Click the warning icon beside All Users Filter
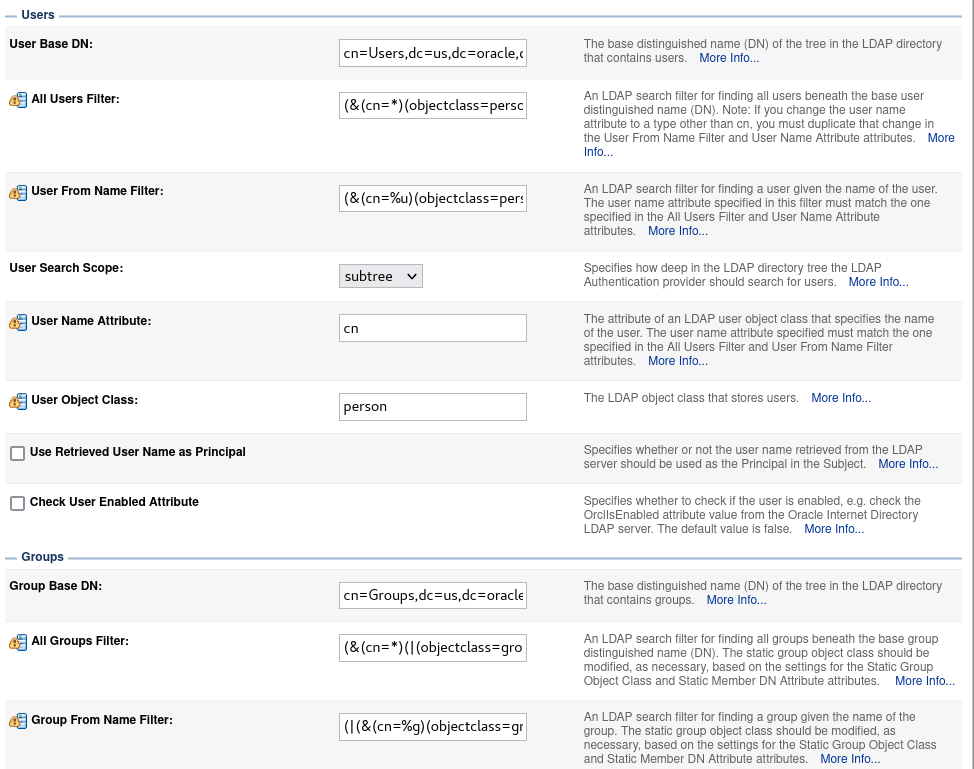Viewport: 974px width, 769px height. click(x=18, y=100)
